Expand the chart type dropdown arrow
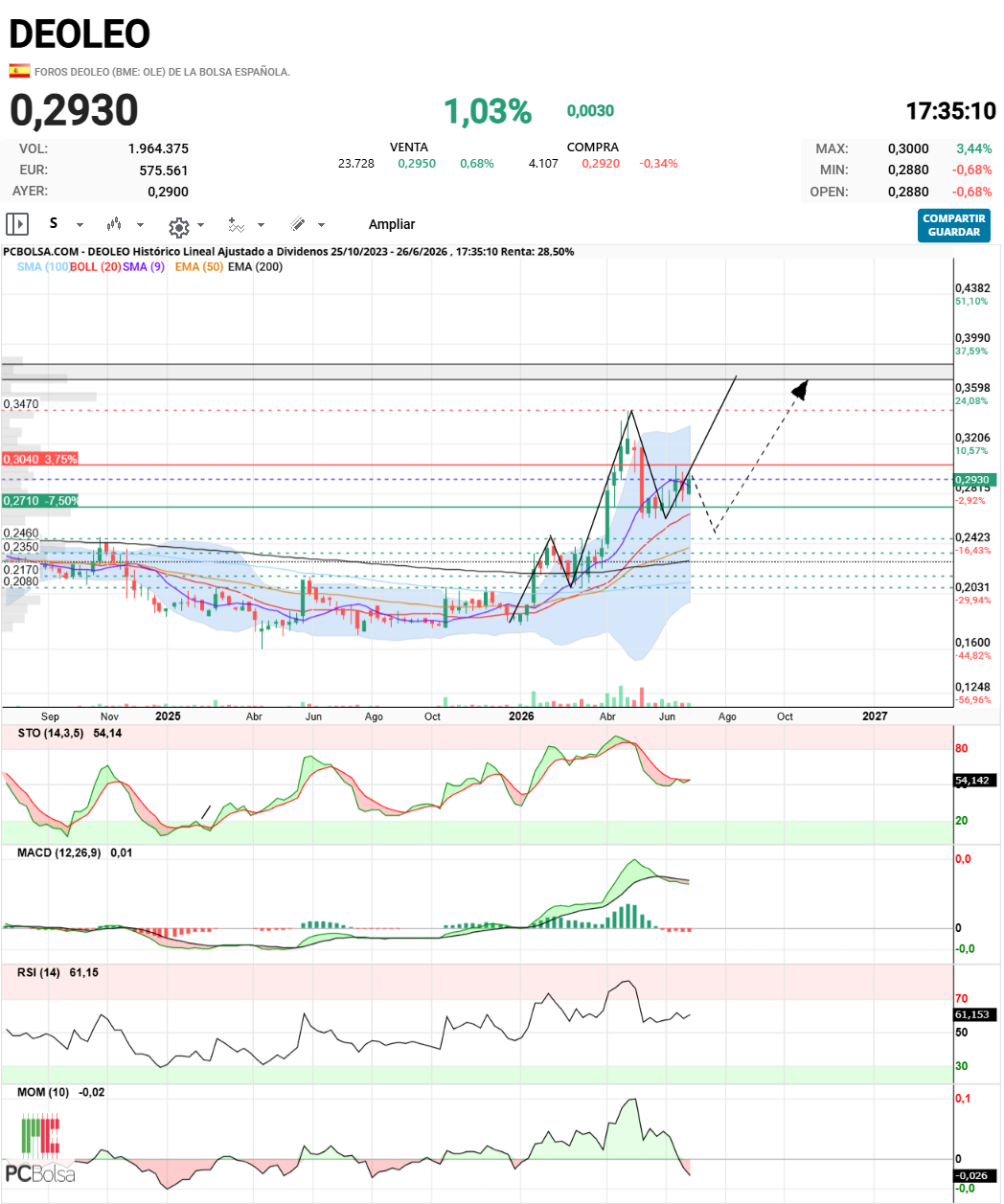The height and width of the screenshot is (1204, 1004). click(x=140, y=225)
